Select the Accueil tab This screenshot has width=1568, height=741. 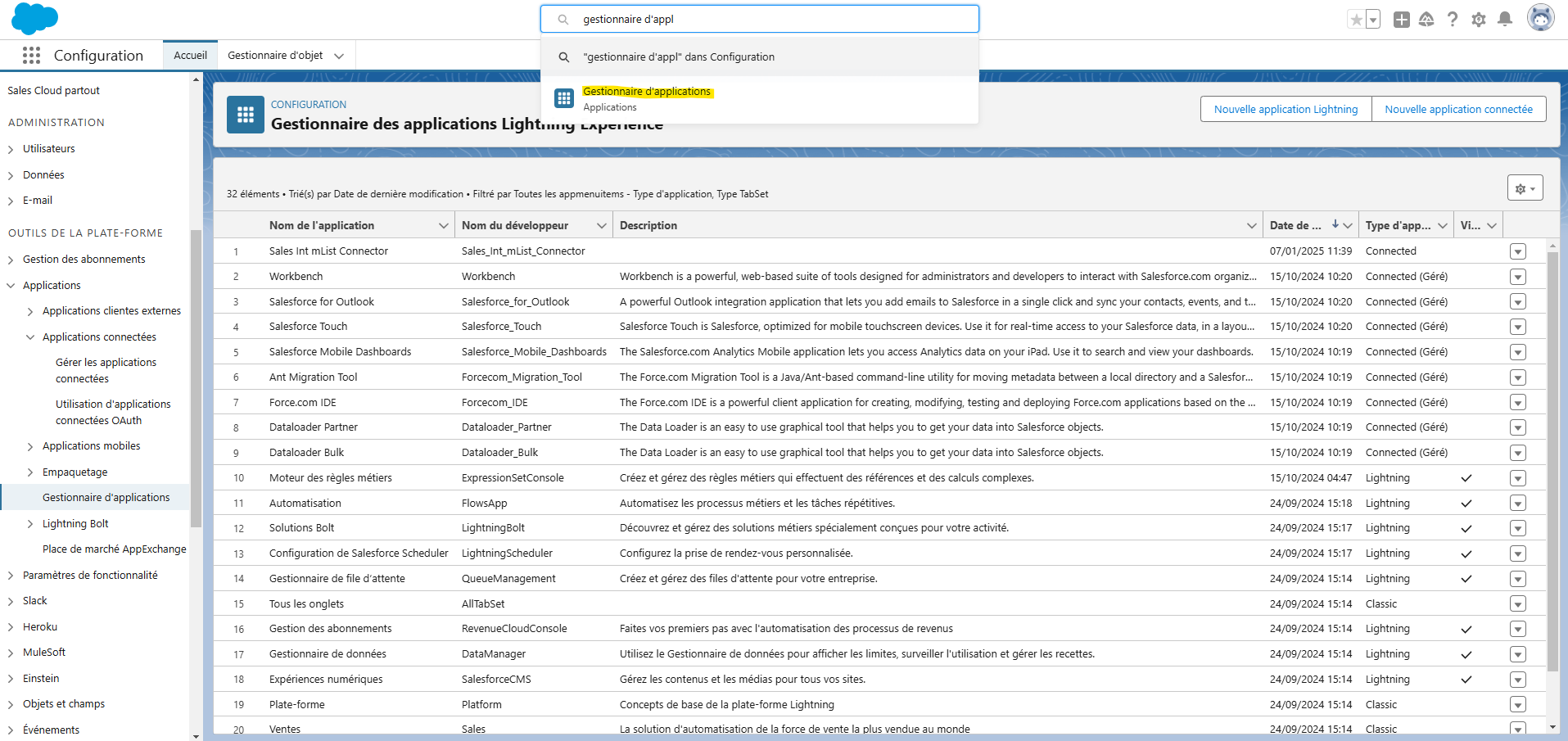point(190,56)
